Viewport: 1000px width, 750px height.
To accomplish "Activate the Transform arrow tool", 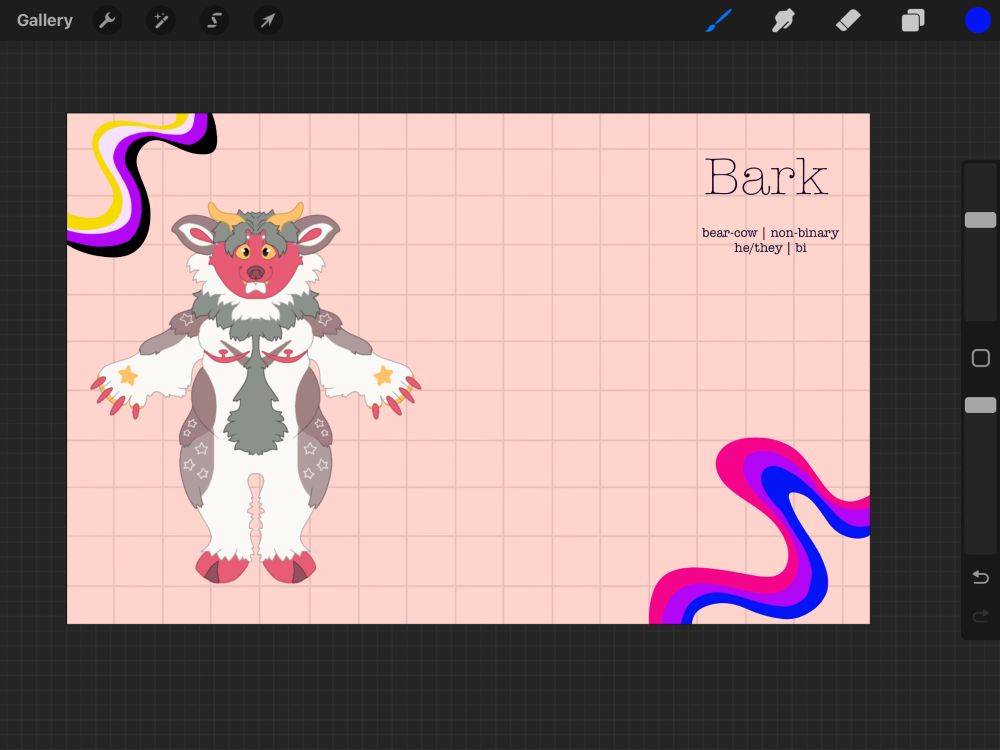I will coord(268,20).
